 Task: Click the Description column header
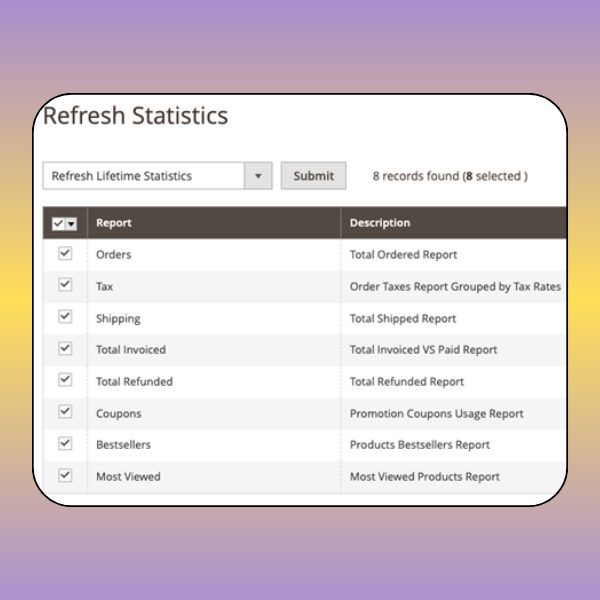tap(380, 223)
